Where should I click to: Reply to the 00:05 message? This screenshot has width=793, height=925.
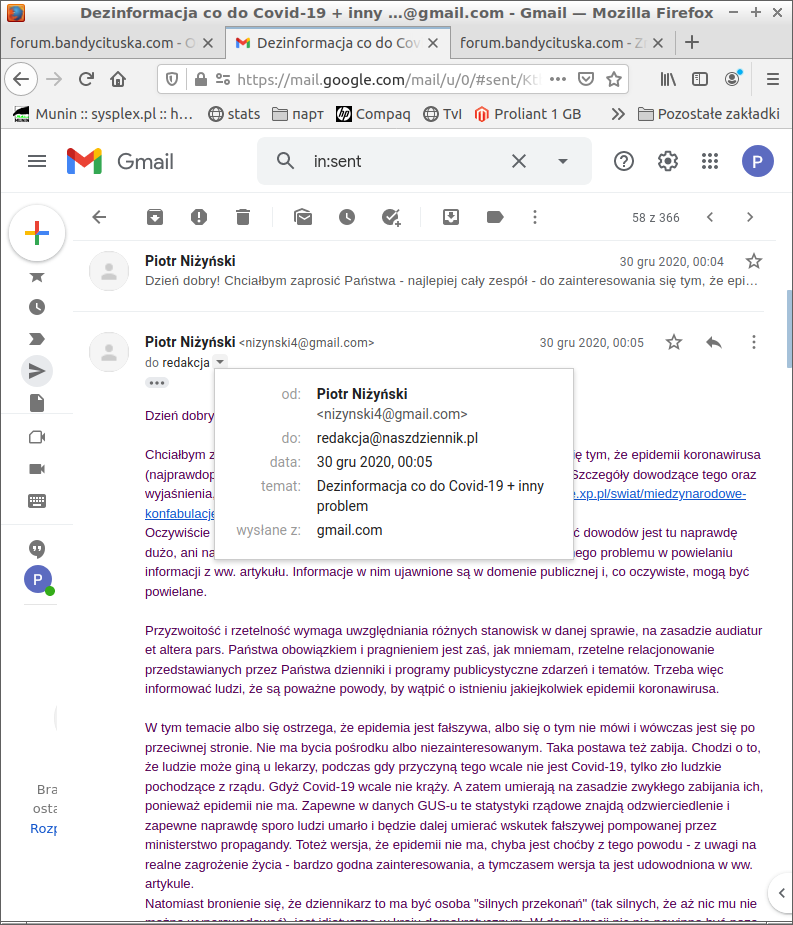(714, 342)
